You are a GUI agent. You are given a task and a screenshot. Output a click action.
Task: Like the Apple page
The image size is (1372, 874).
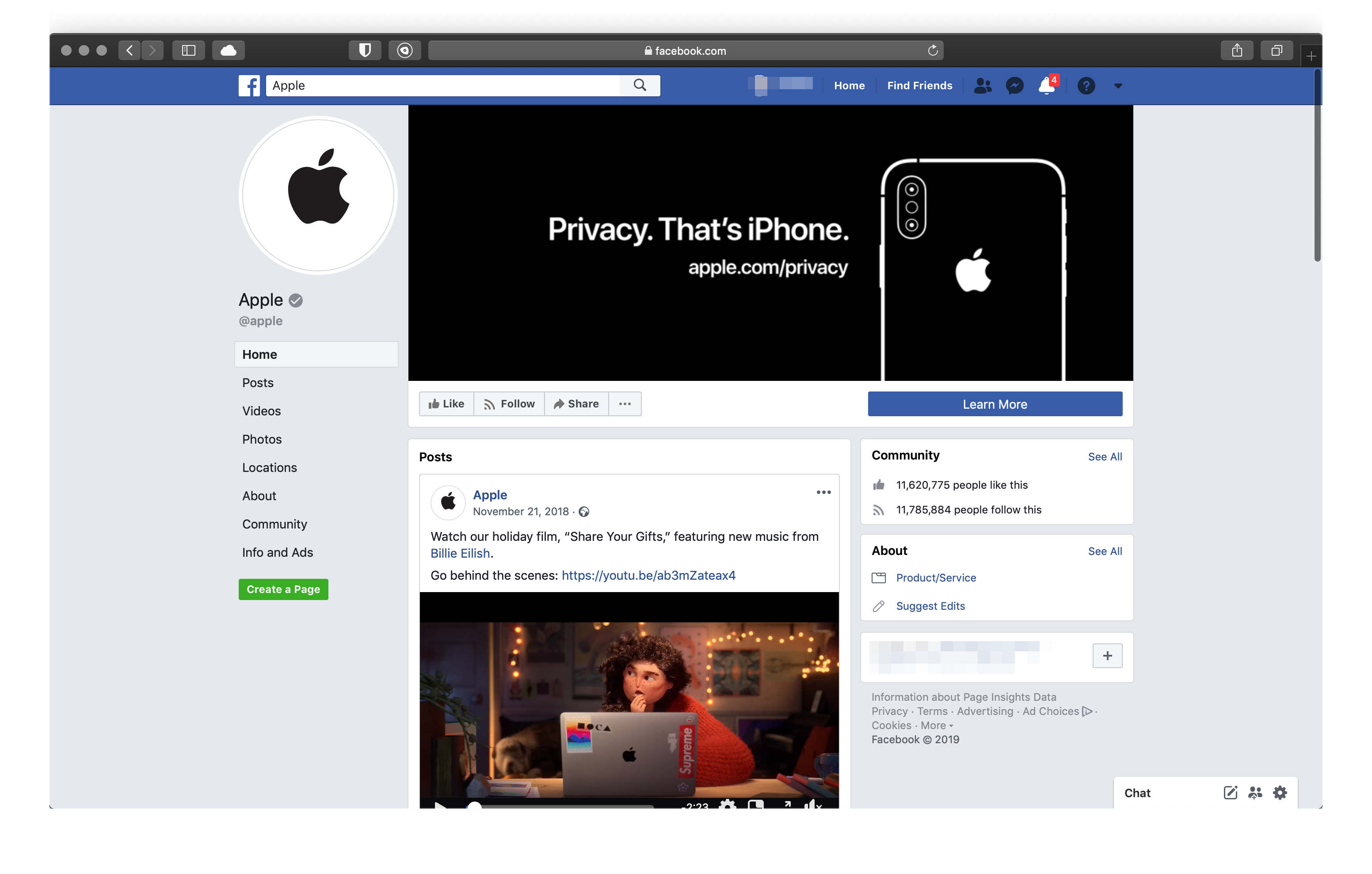446,403
